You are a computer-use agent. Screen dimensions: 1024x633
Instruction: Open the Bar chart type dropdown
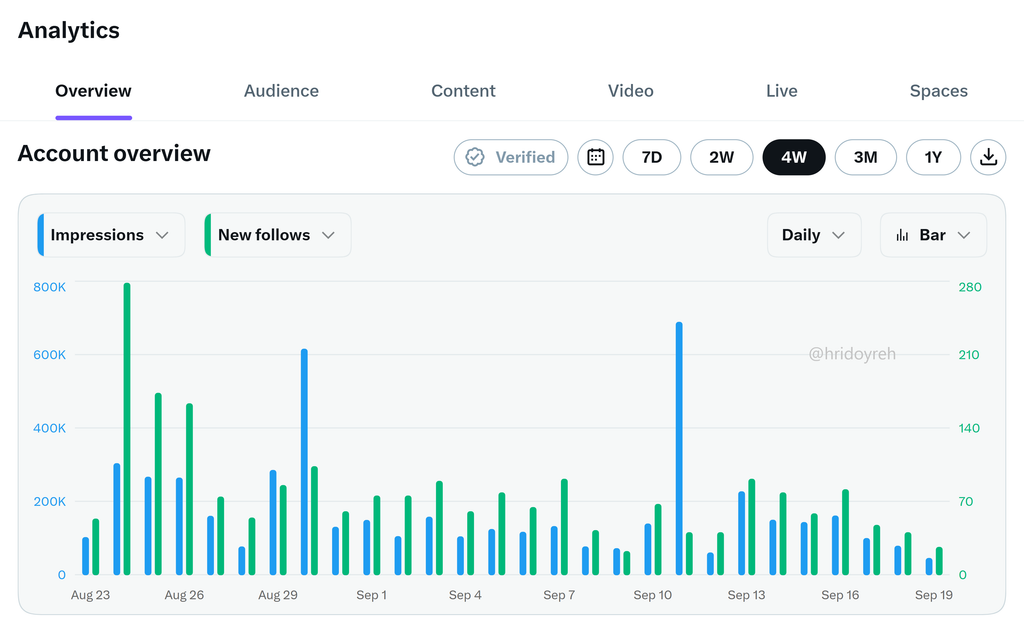point(933,235)
